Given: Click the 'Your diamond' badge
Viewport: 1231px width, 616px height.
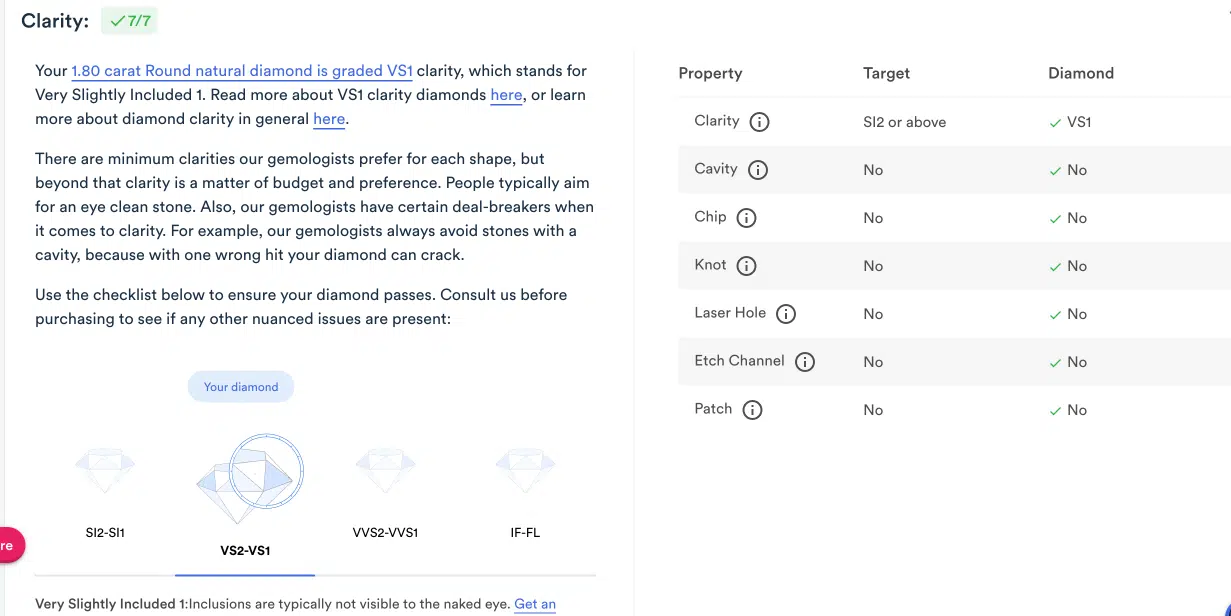Looking at the screenshot, I should 241,384.
